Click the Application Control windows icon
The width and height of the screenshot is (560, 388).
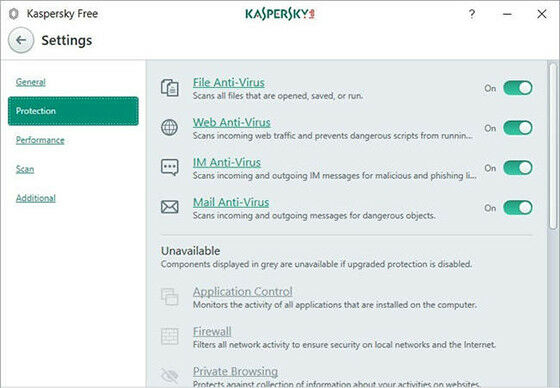(170, 297)
